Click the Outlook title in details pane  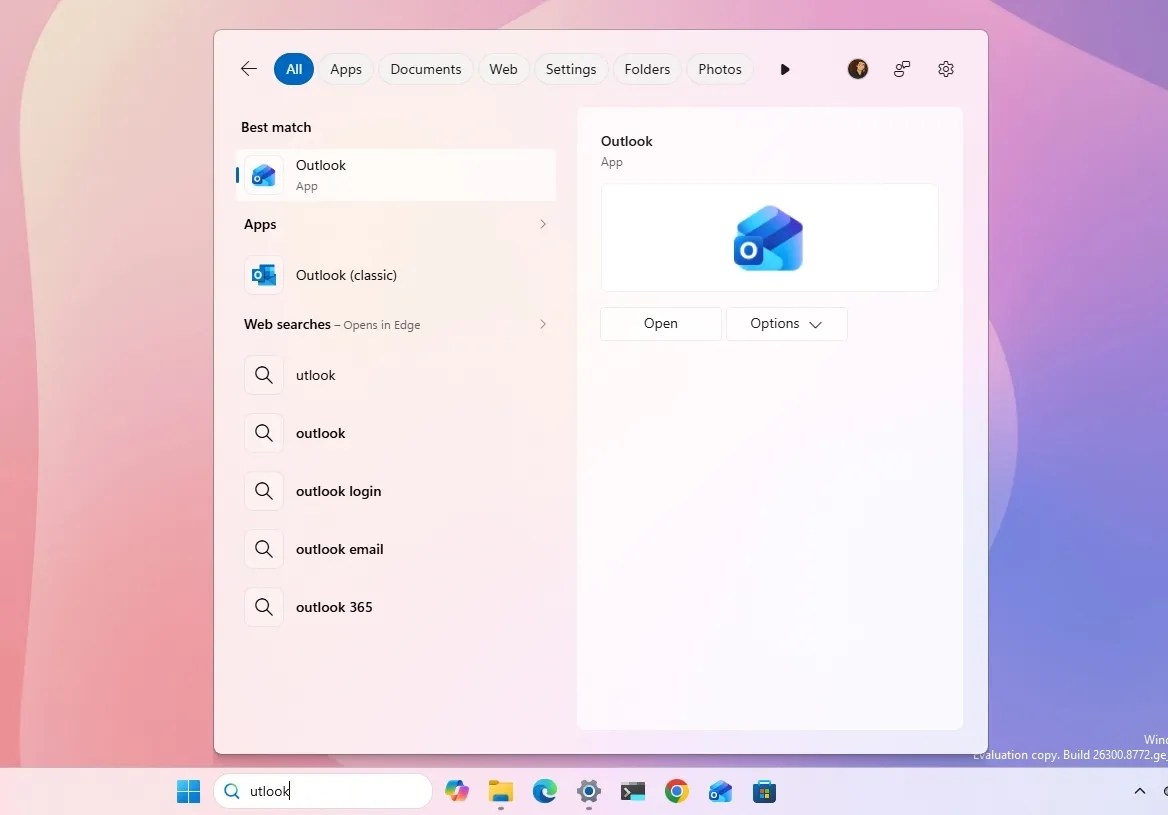pos(626,141)
